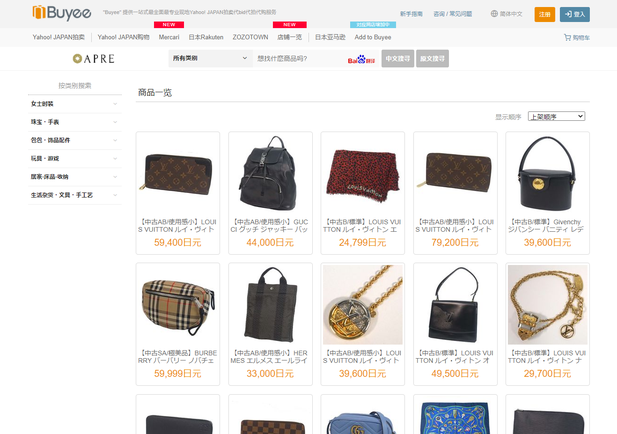Go to 店铺一览 tab
Viewport: 617px width, 434px height.
pyautogui.click(x=289, y=37)
